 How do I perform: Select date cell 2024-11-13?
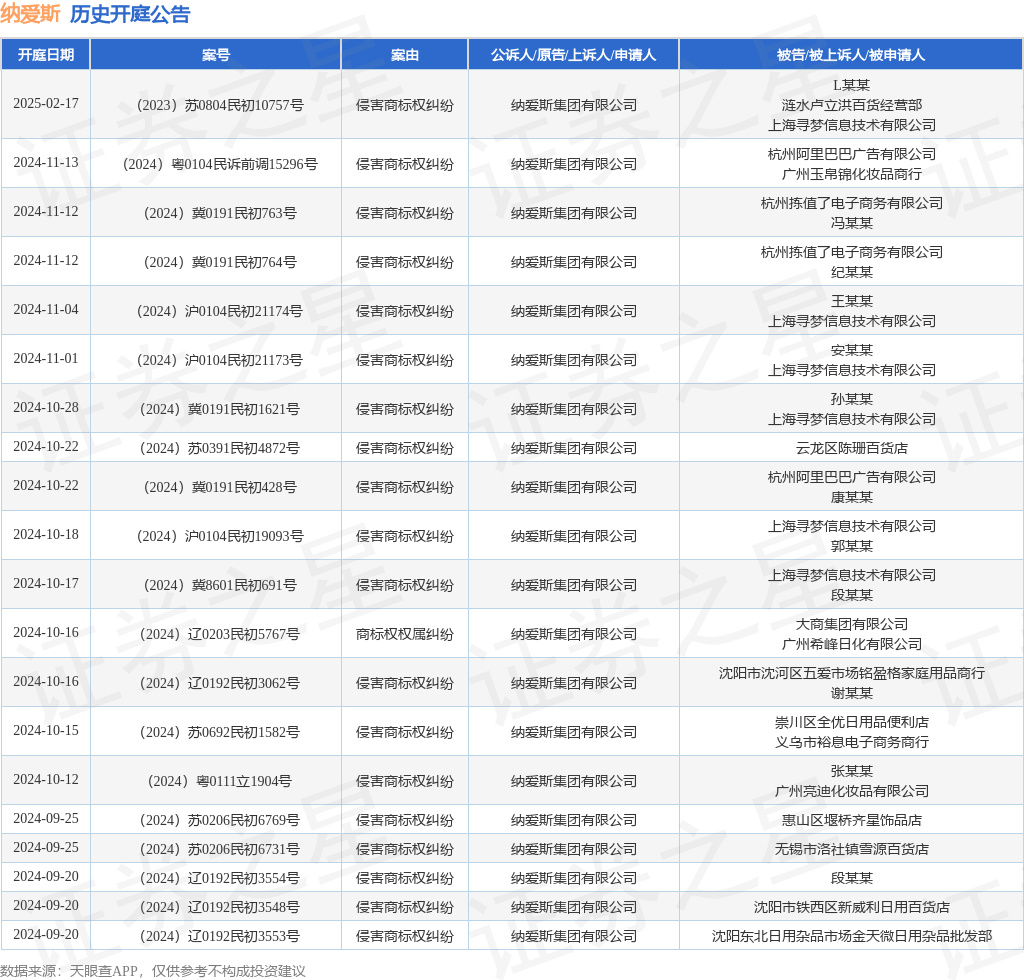tap(46, 163)
